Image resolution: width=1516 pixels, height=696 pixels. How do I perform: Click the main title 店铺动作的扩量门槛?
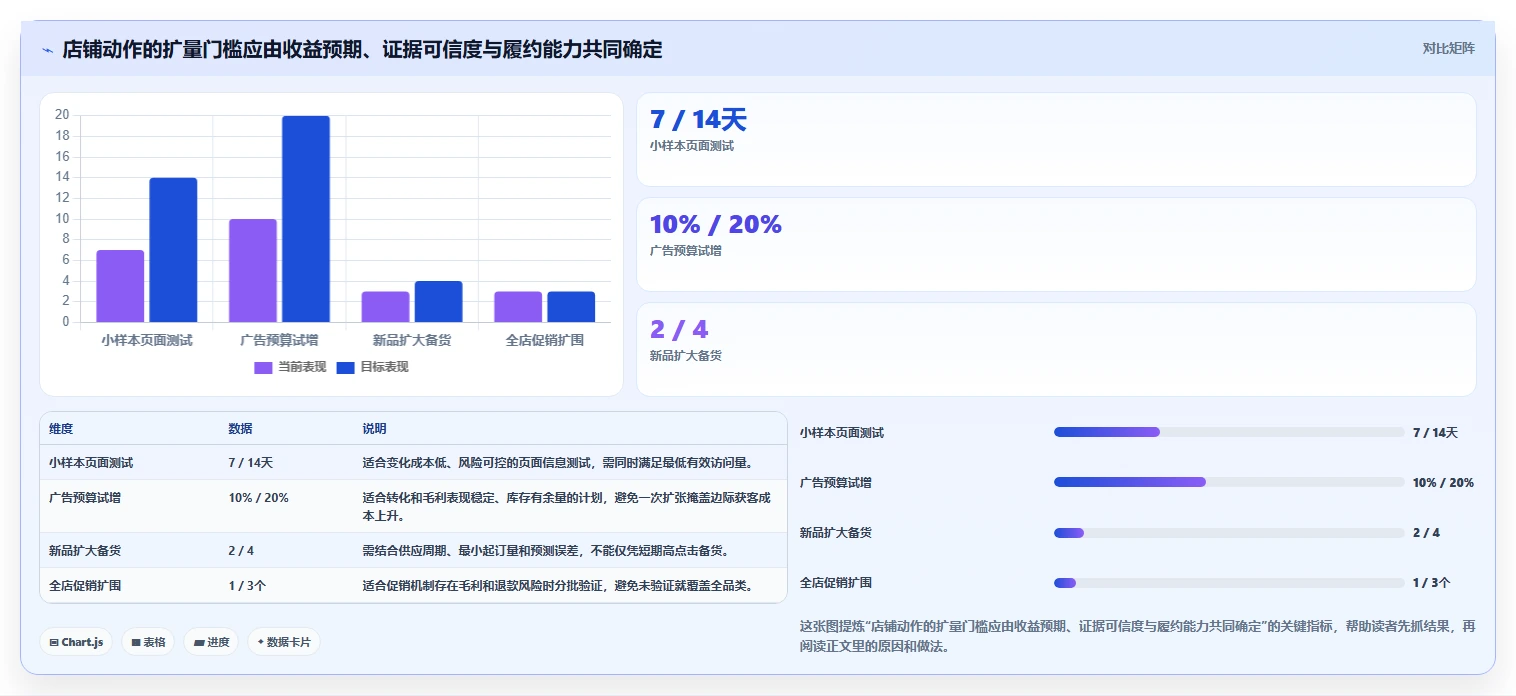tap(362, 50)
